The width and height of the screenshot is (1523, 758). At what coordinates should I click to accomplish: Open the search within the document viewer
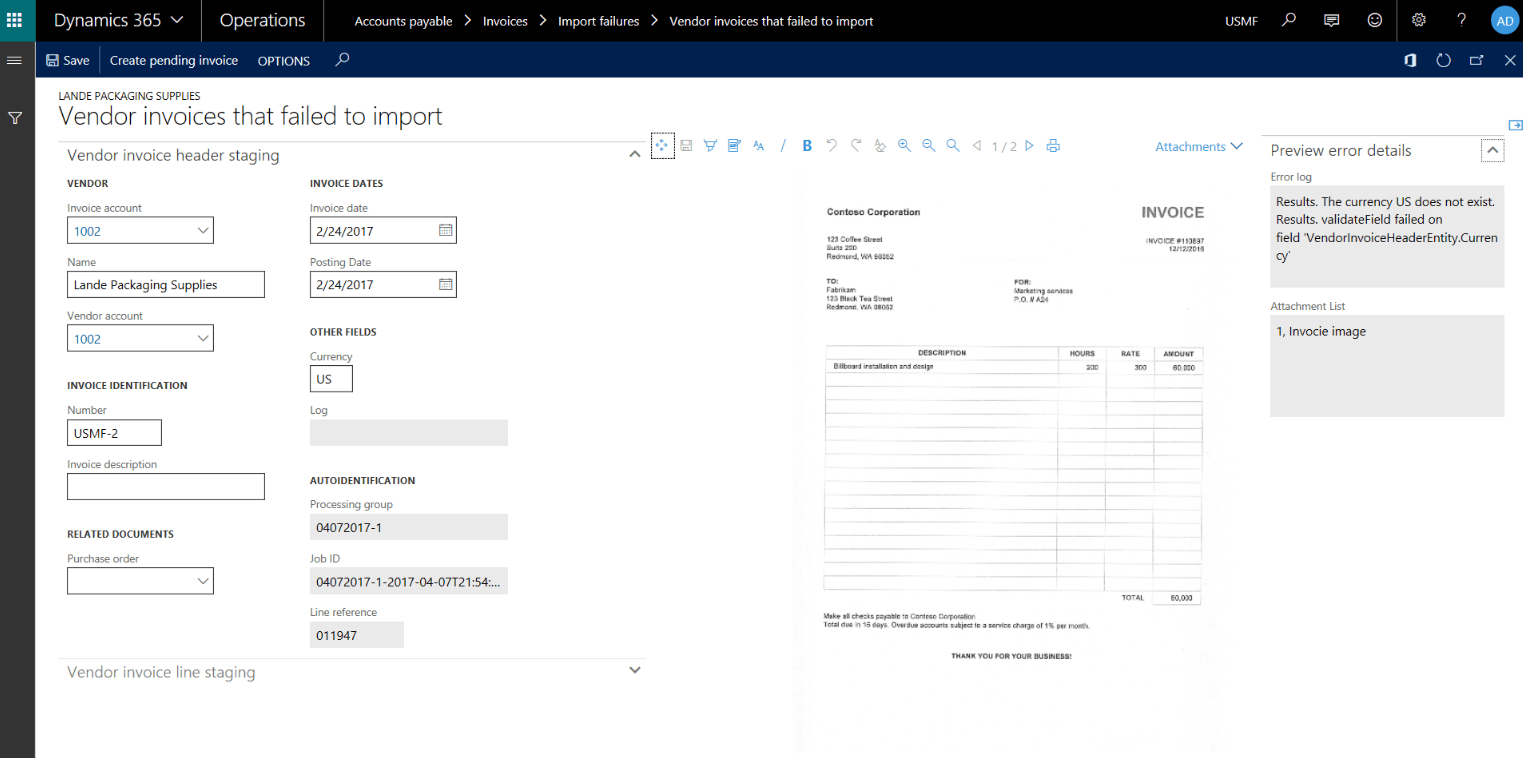952,145
